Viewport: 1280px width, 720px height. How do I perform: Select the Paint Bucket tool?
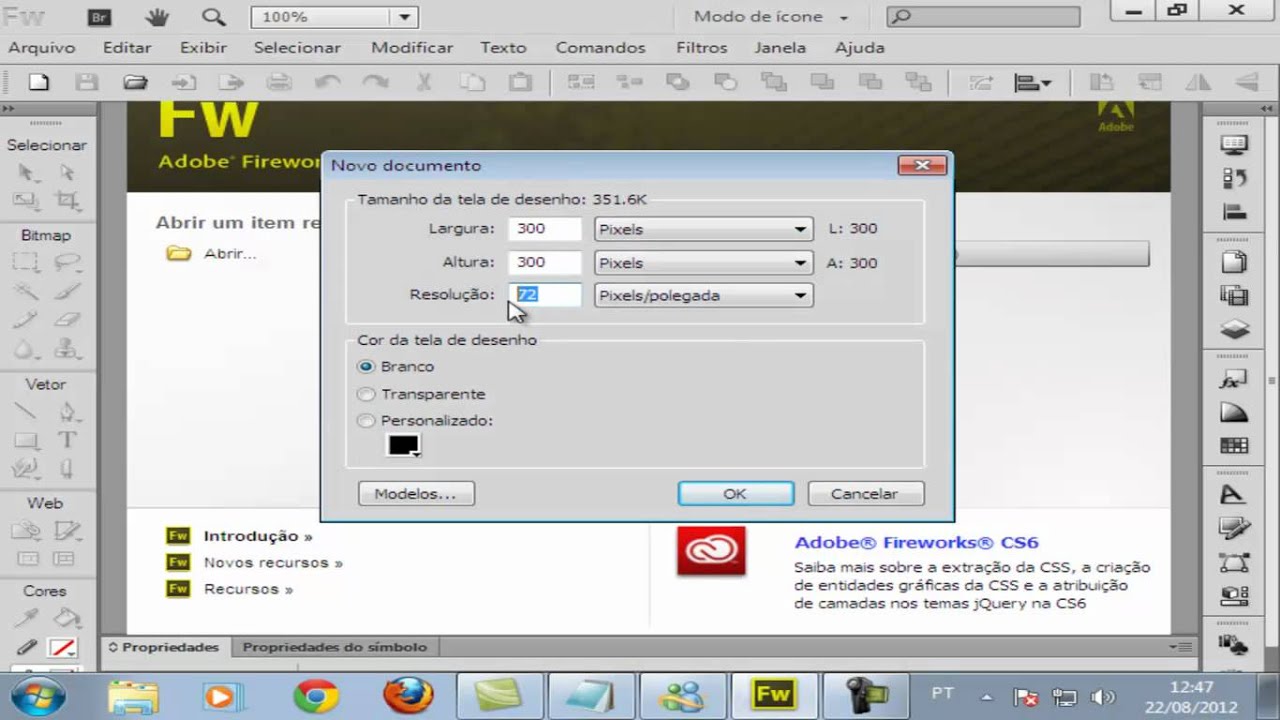click(x=66, y=617)
